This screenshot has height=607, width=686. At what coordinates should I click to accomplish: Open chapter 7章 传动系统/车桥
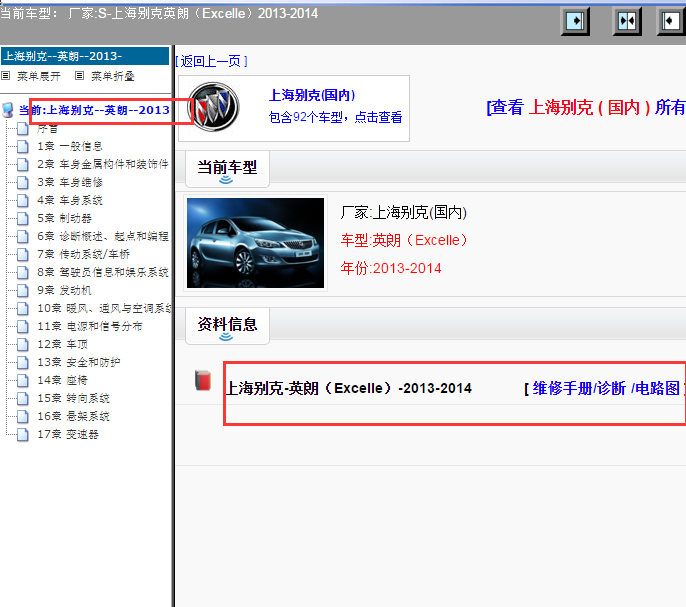pyautogui.click(x=84, y=254)
